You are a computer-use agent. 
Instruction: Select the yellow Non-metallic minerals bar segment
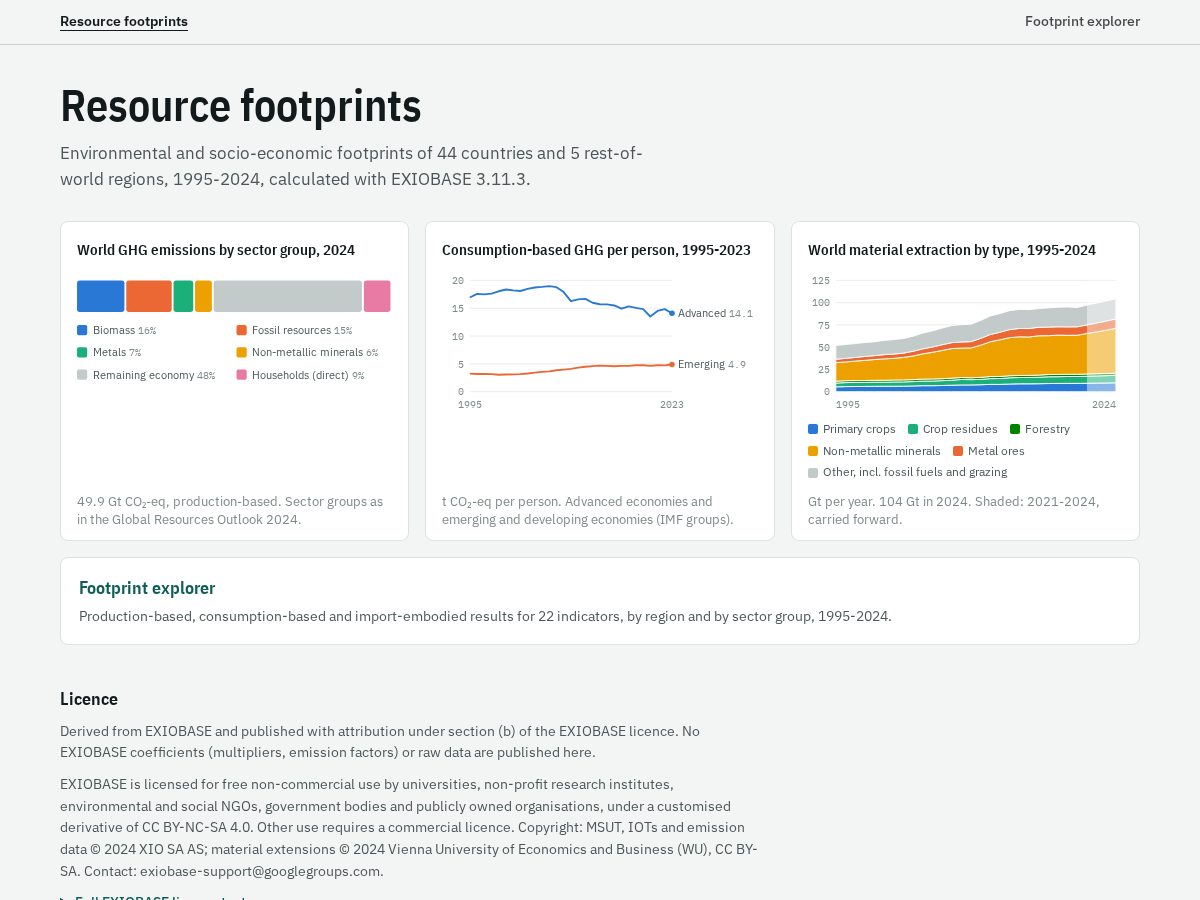pos(203,296)
